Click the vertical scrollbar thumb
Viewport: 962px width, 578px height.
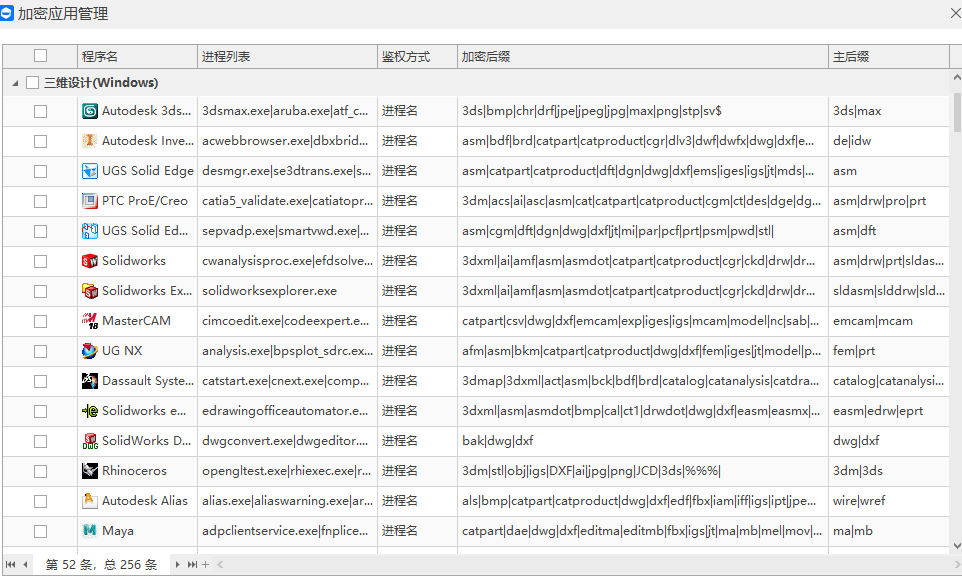pyautogui.click(x=956, y=112)
